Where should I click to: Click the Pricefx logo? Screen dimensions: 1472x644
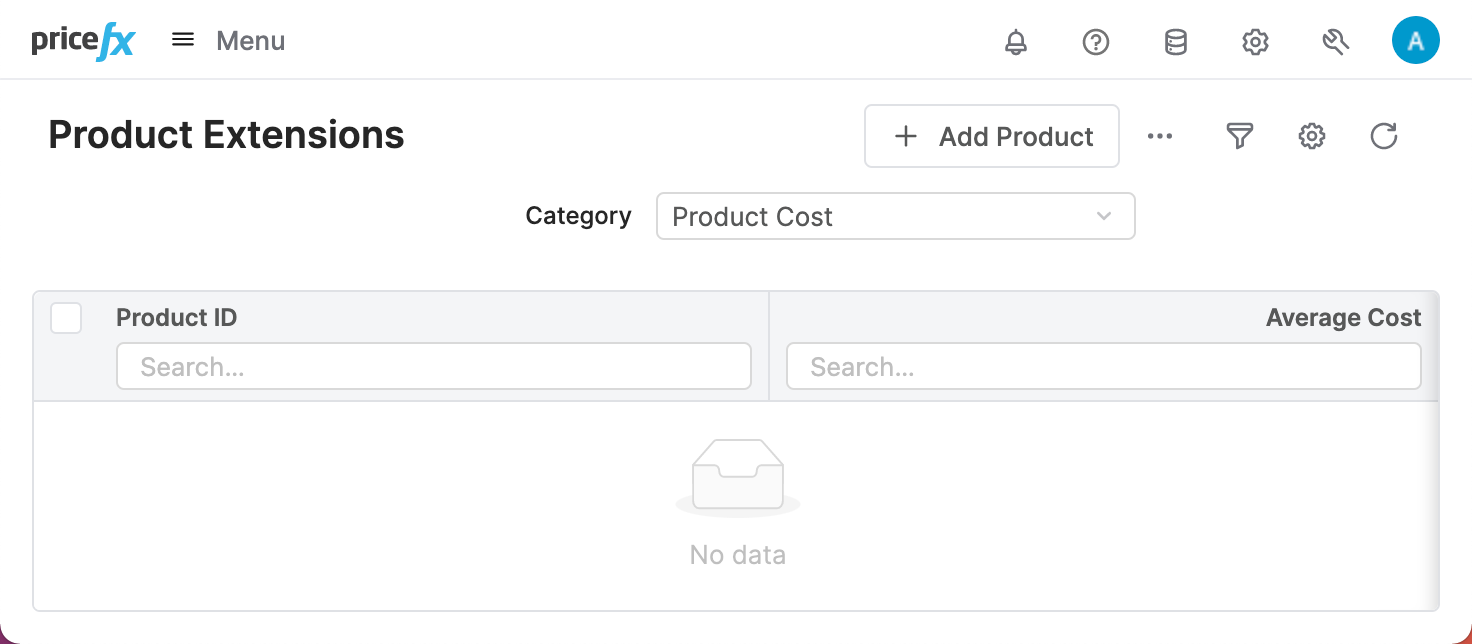[83, 42]
